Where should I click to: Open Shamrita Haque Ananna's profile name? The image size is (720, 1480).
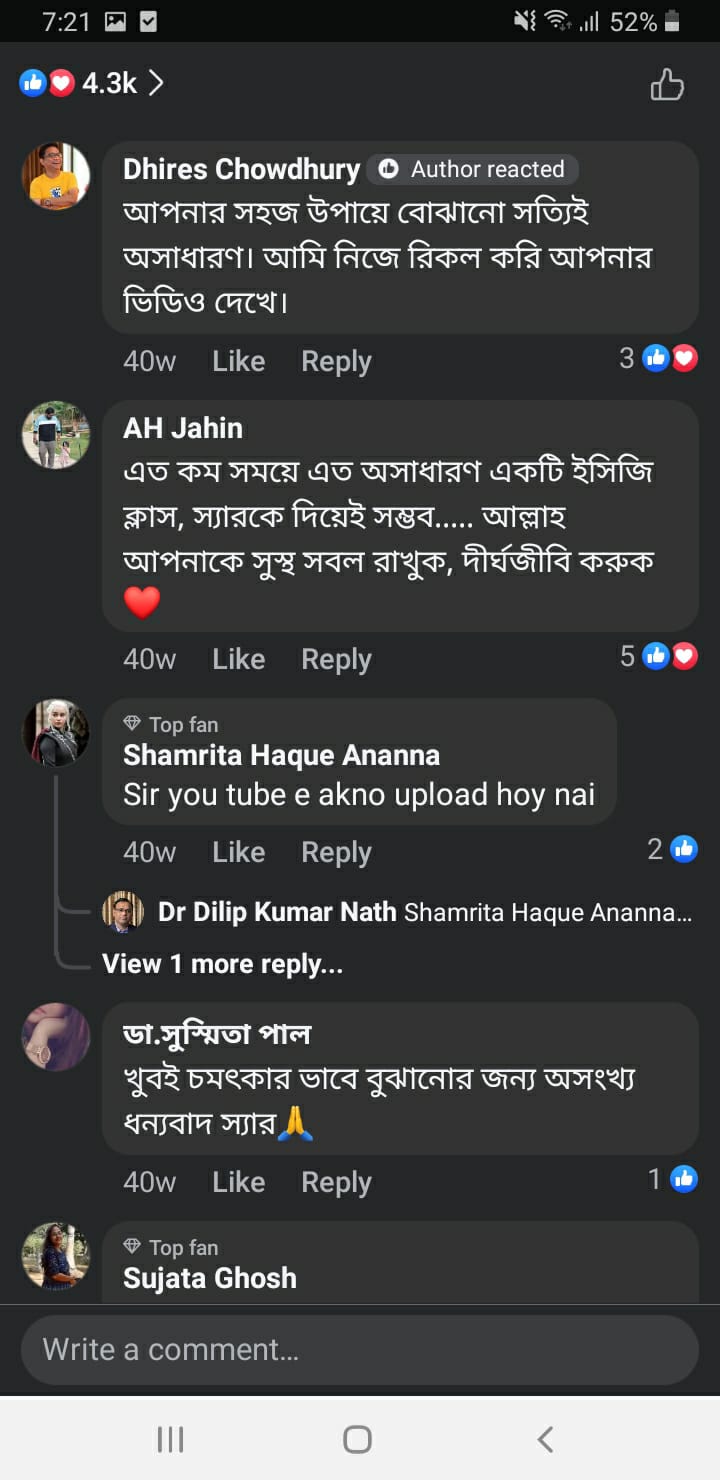tap(281, 755)
